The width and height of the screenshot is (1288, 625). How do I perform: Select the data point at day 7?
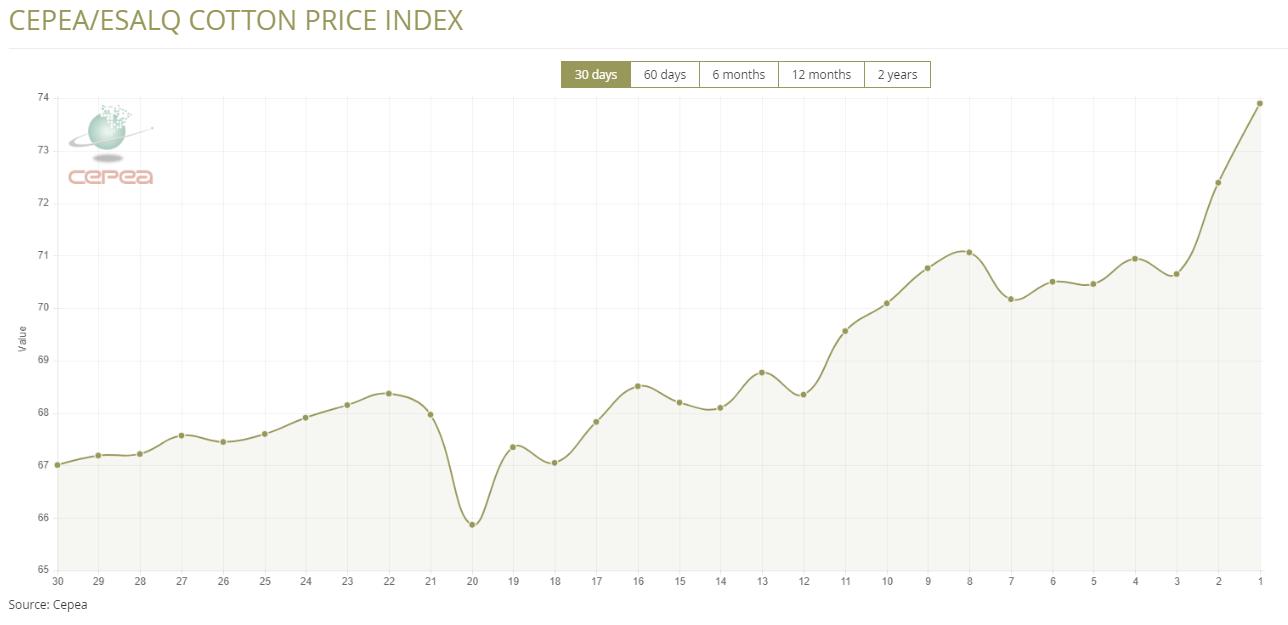[1011, 299]
